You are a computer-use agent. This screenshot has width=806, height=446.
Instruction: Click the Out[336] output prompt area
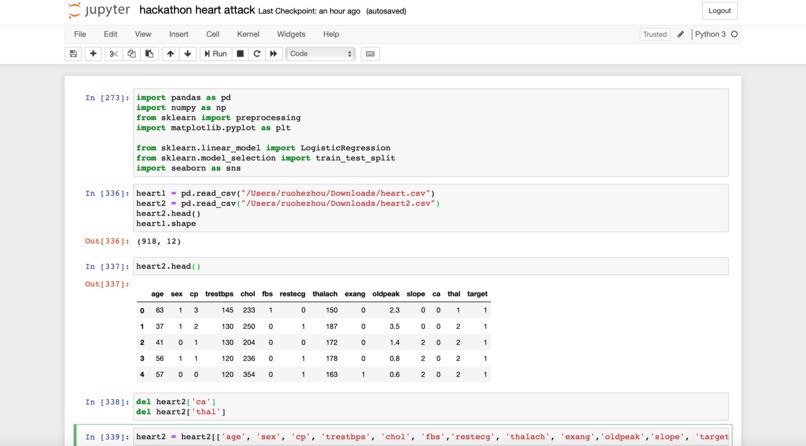pos(107,241)
